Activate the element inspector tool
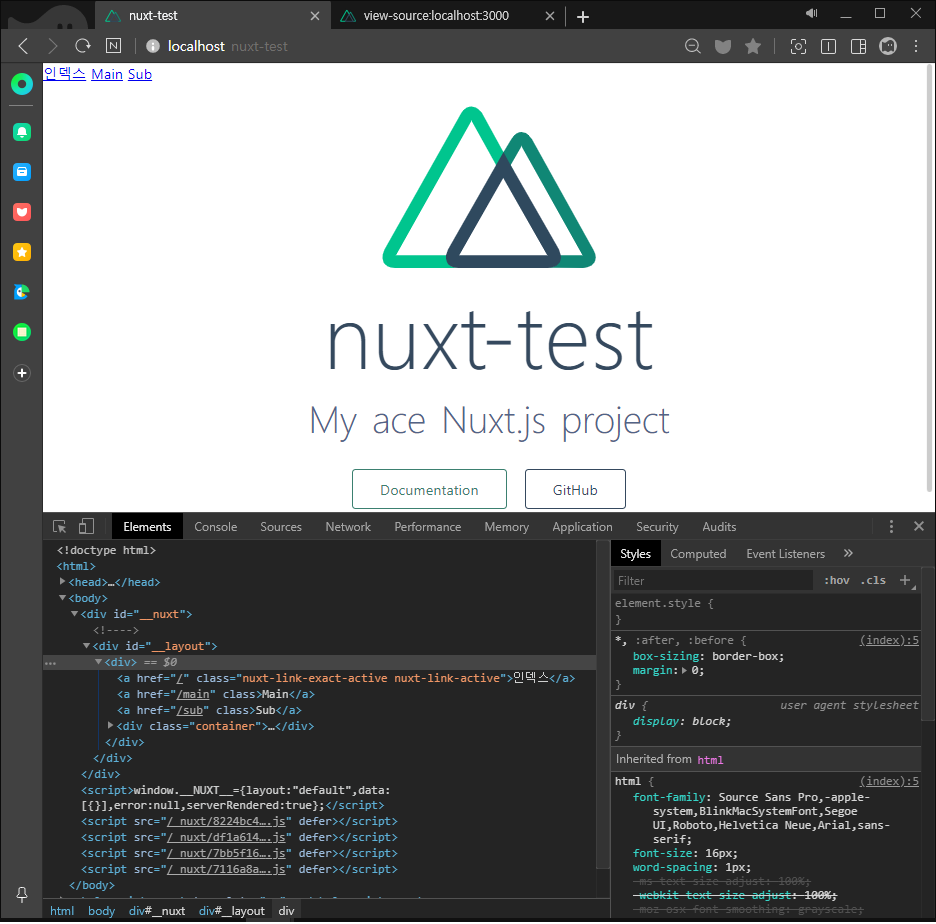The width and height of the screenshot is (936, 924). (59, 526)
